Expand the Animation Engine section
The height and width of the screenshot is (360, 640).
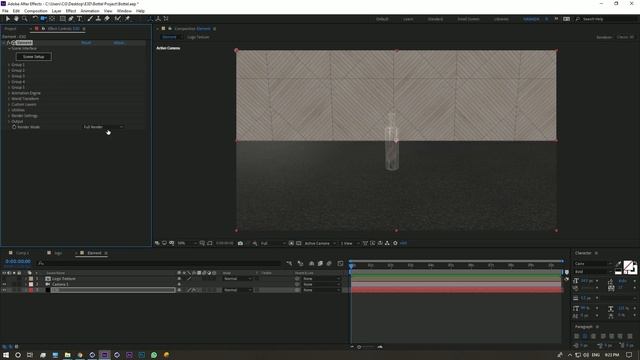coord(9,93)
